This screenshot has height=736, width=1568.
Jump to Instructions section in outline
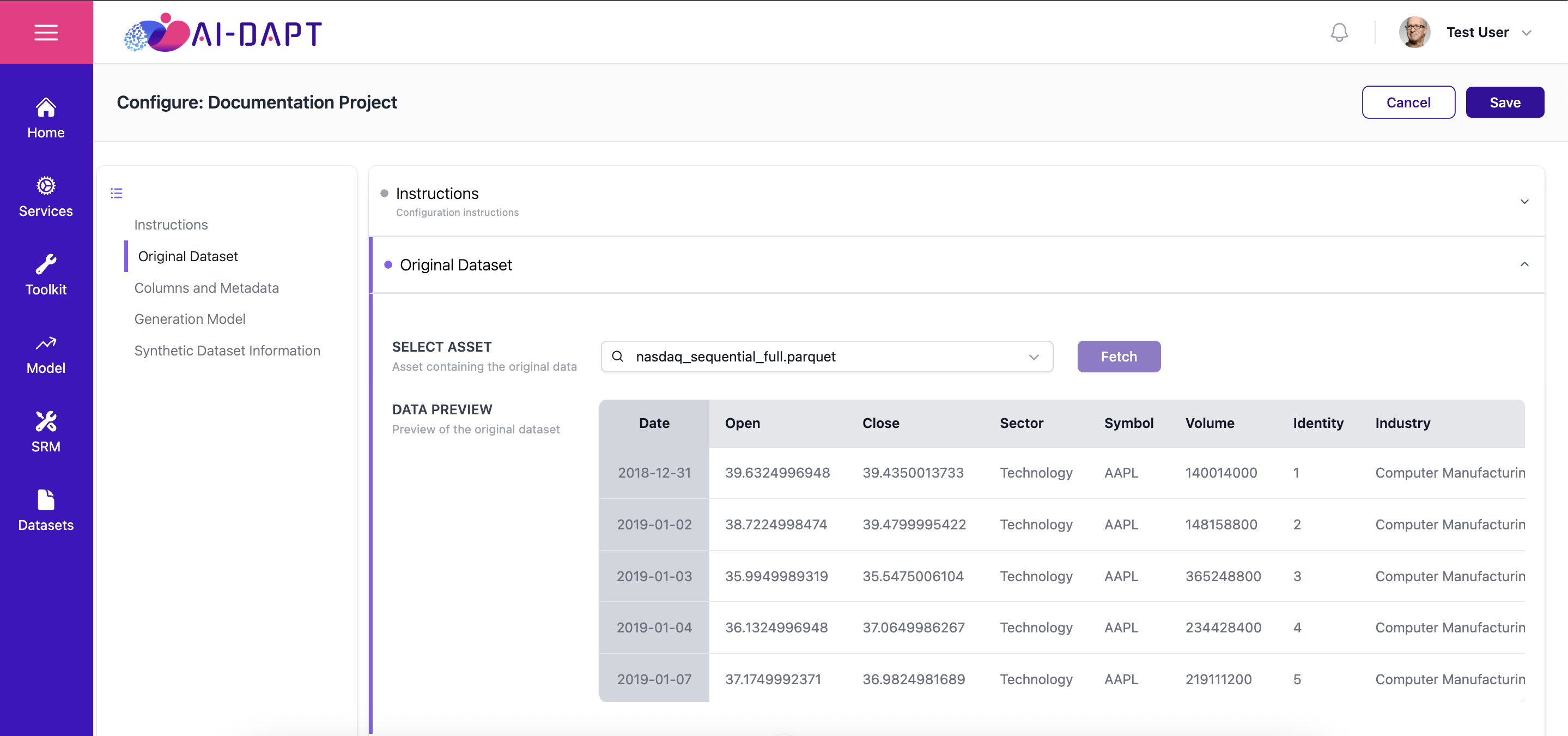tap(171, 225)
